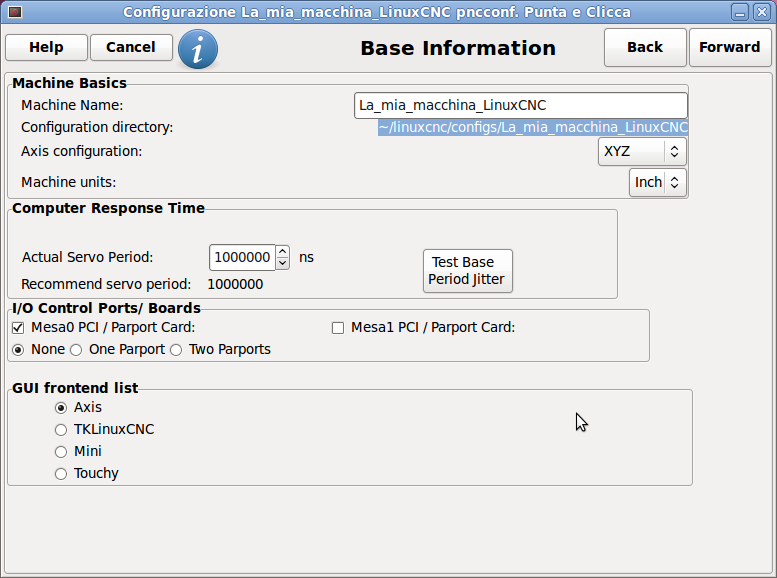Click the Machine units: label

pos(69,182)
